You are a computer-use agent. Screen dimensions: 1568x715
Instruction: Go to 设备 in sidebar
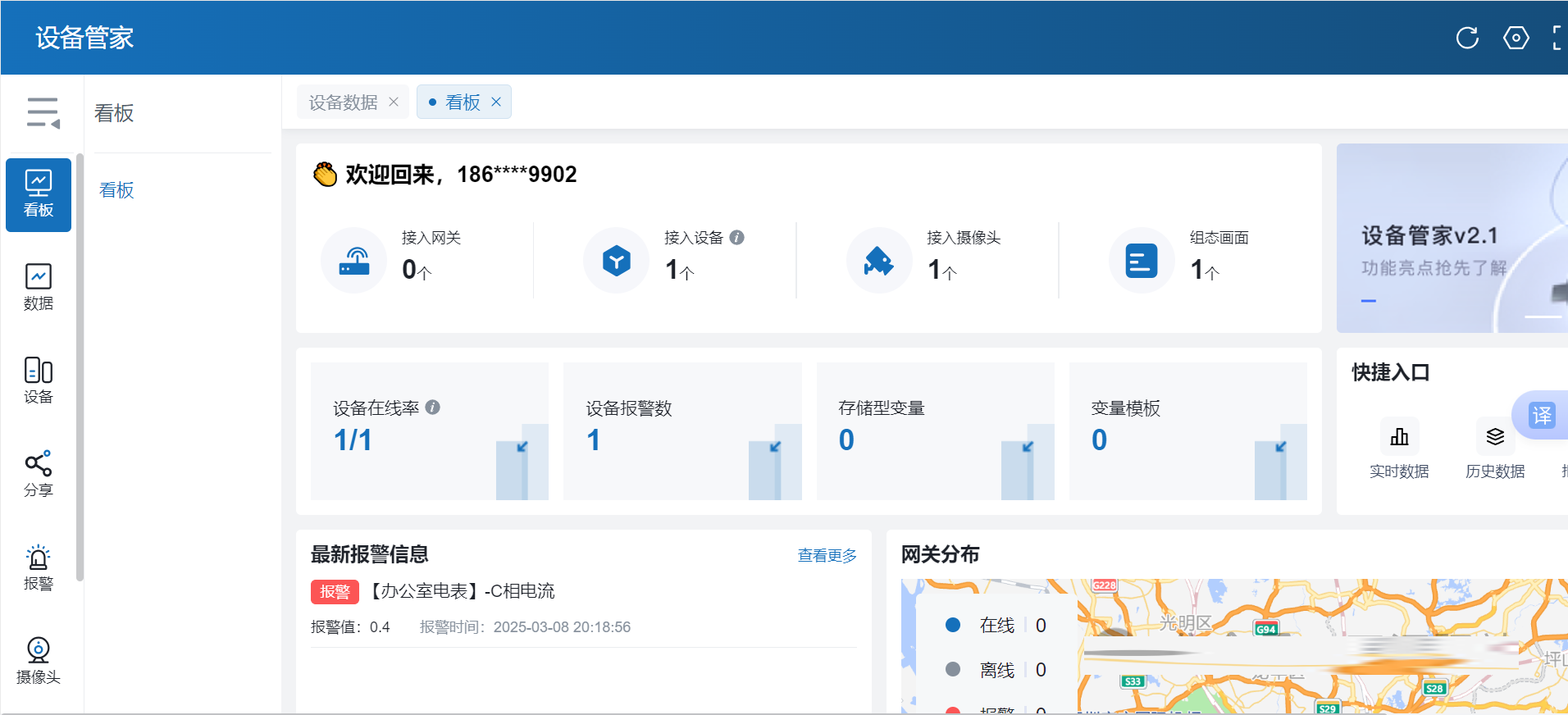(x=39, y=380)
